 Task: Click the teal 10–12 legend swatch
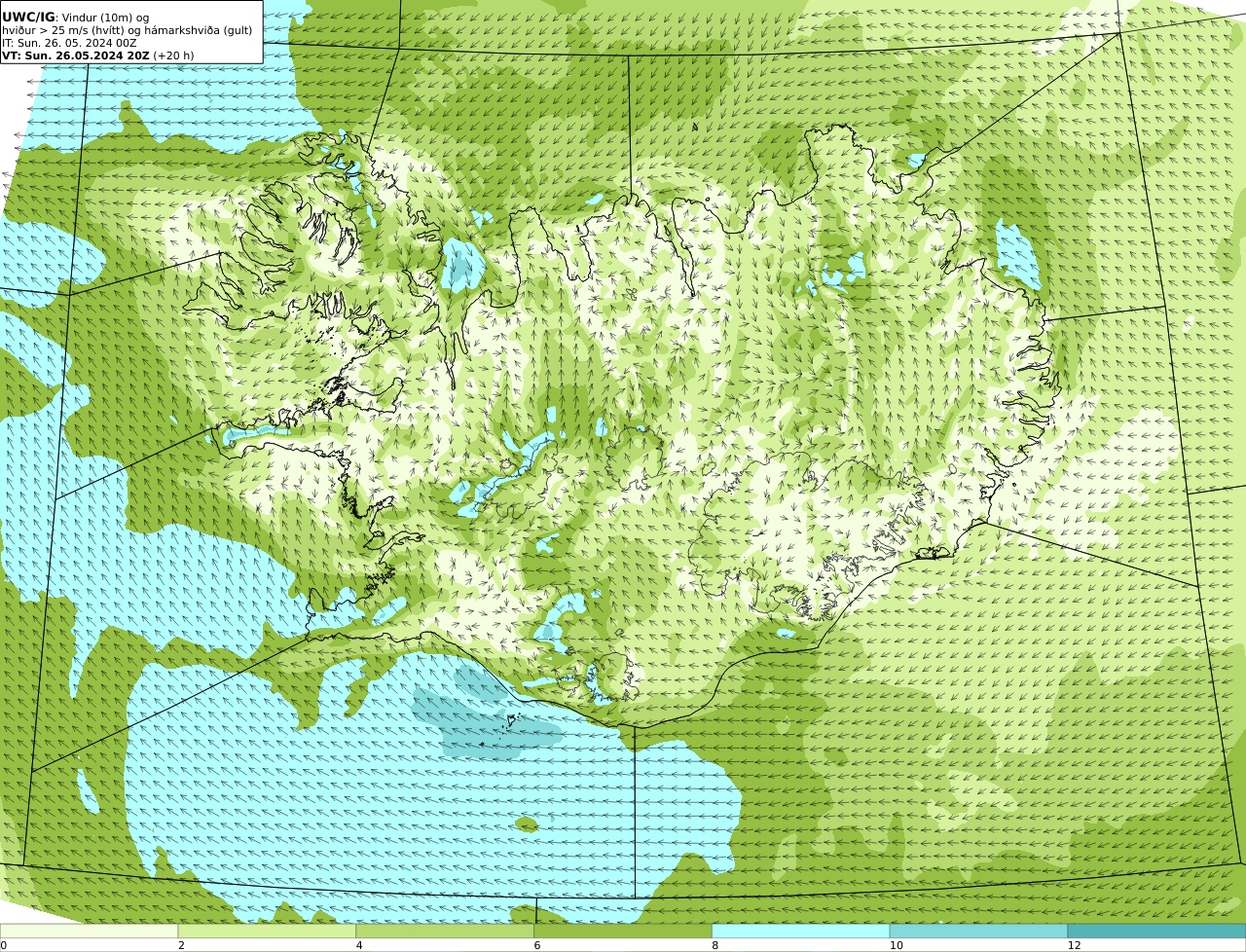coord(978,931)
